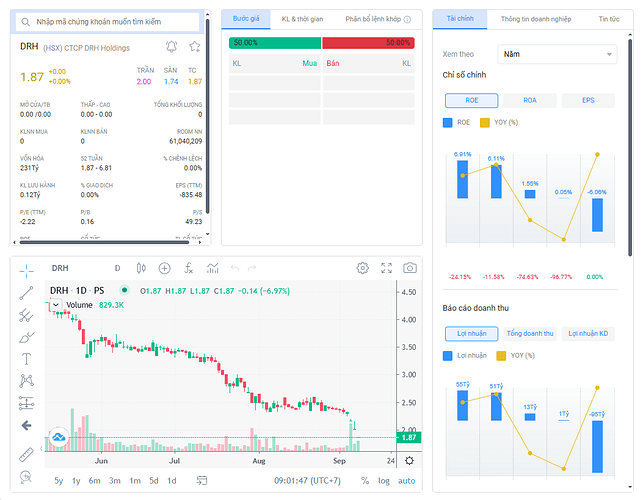Open the Xem theo Năm dropdown
The image size is (642, 500).
(x=557, y=54)
